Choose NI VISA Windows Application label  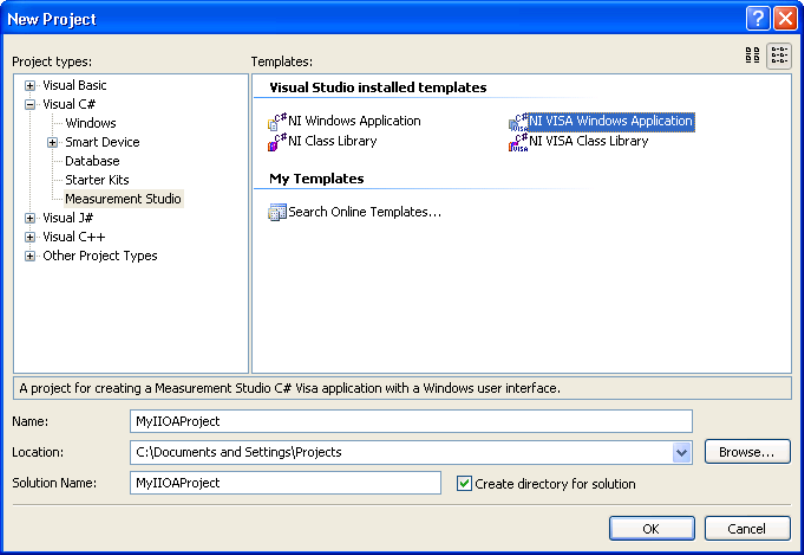click(611, 121)
